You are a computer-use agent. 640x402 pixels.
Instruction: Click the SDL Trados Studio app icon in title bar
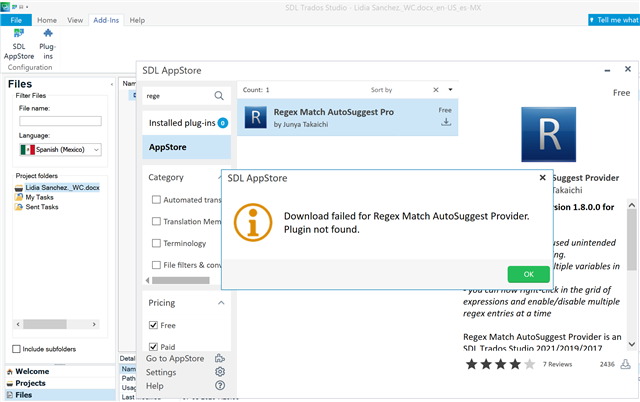coord(5,7)
